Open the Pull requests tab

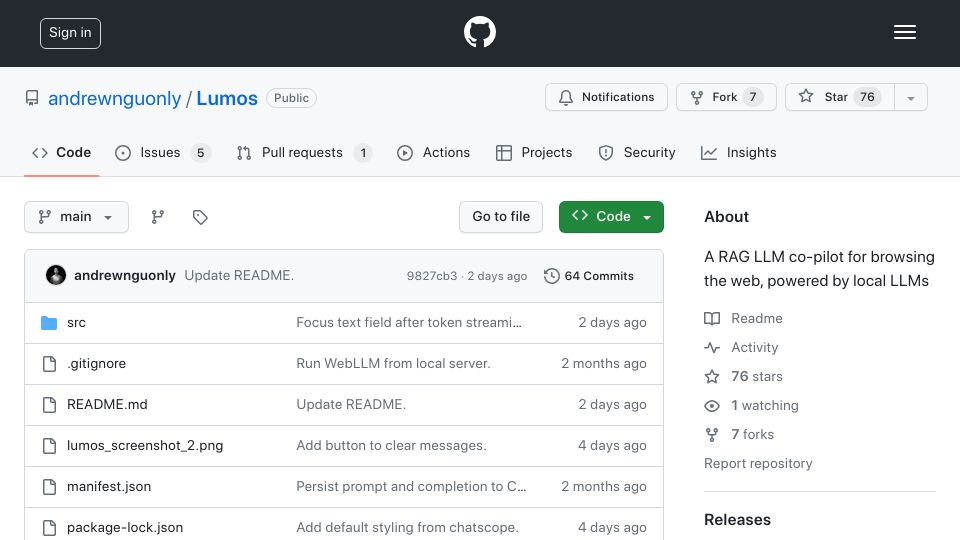(x=304, y=152)
